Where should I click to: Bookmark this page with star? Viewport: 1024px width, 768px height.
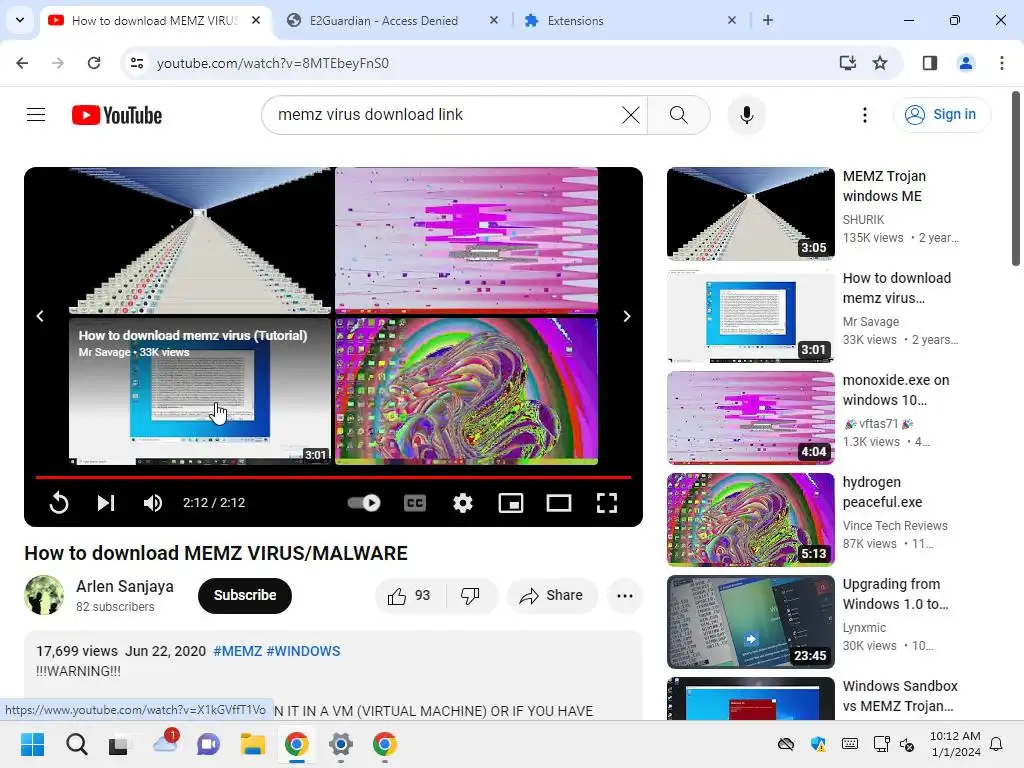pos(880,63)
